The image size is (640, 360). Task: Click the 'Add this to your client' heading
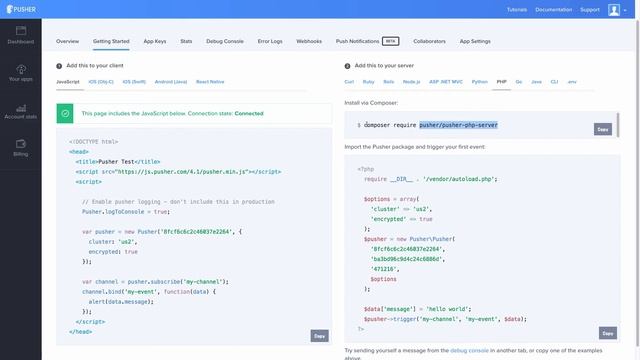[95, 65]
